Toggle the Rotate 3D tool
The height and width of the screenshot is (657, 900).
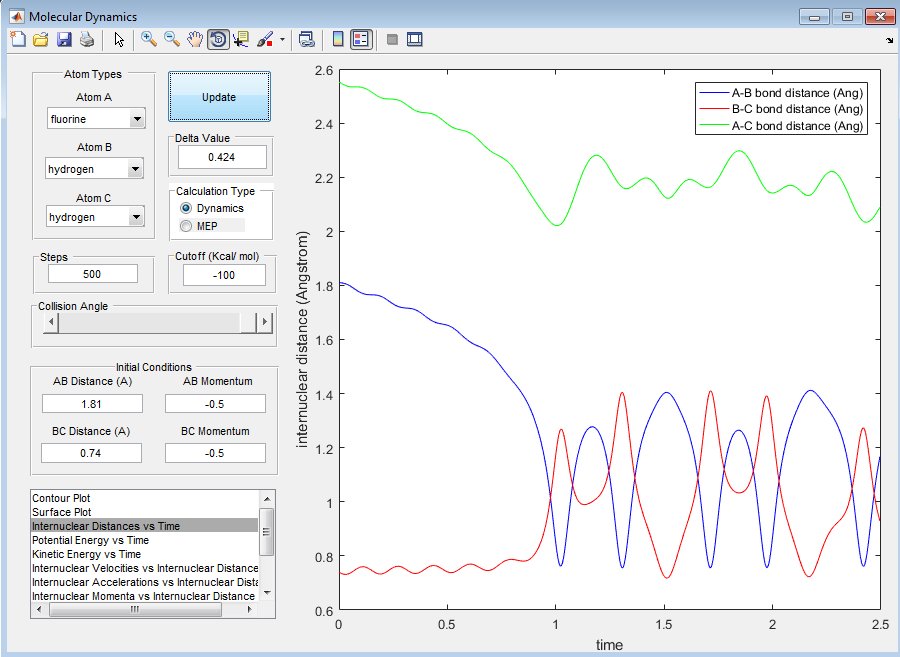point(218,39)
